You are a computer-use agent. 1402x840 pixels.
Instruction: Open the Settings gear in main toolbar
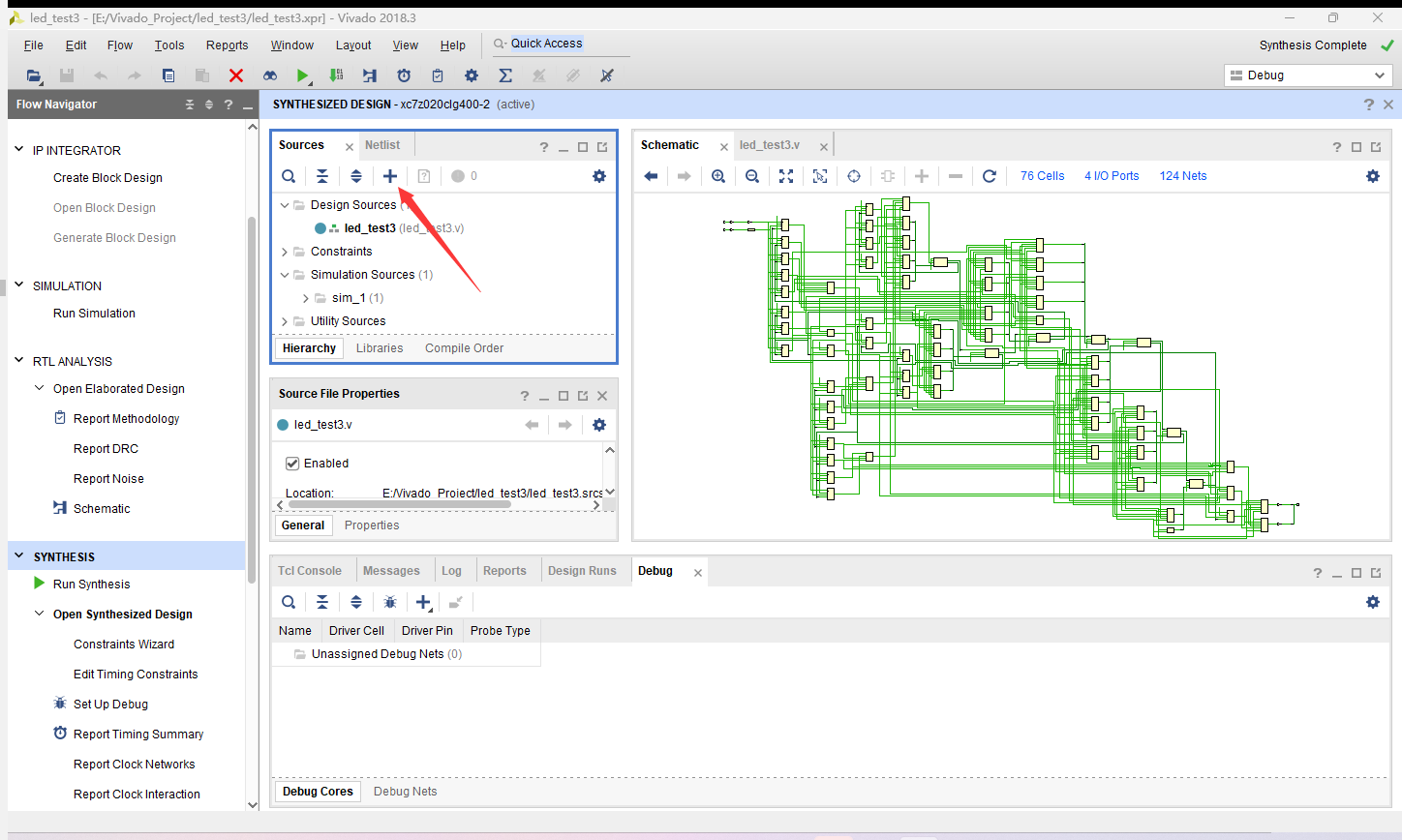tap(471, 75)
